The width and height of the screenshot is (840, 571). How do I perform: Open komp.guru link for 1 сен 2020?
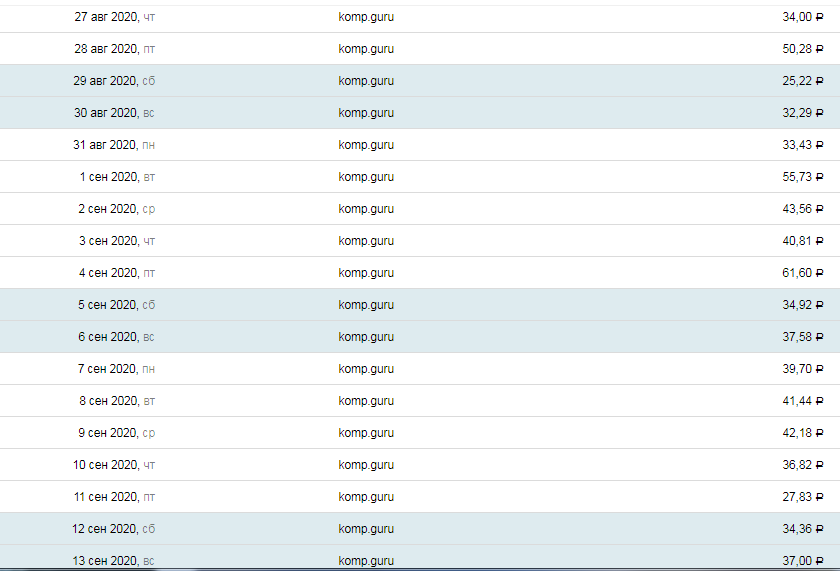[366, 177]
